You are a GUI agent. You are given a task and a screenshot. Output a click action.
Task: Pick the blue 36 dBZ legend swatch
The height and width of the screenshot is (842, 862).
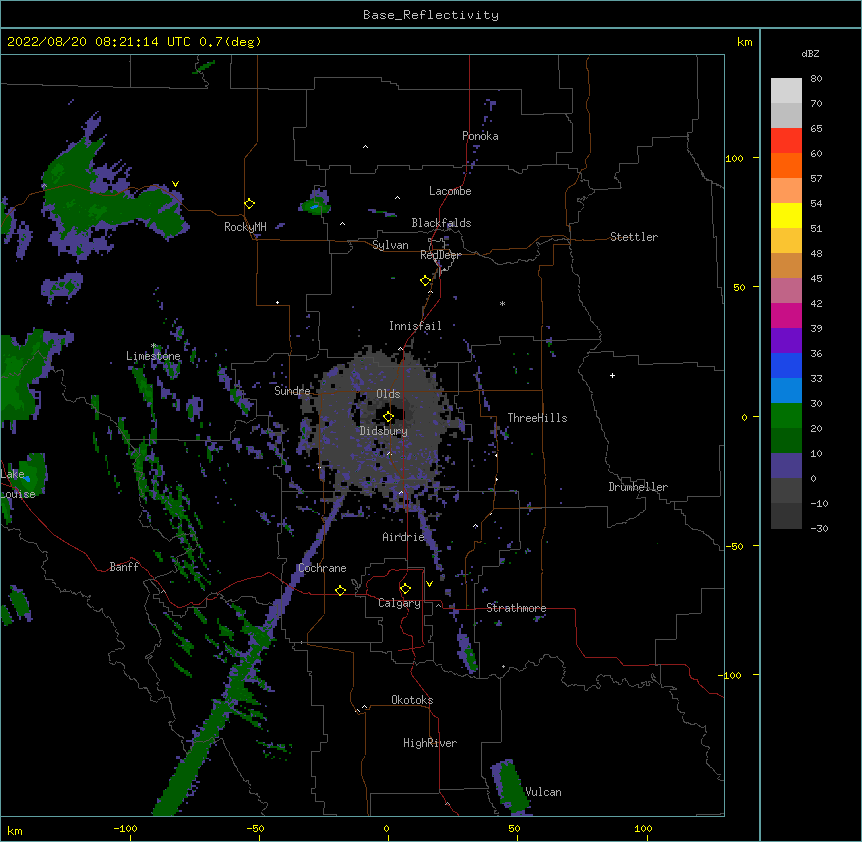coord(786,365)
